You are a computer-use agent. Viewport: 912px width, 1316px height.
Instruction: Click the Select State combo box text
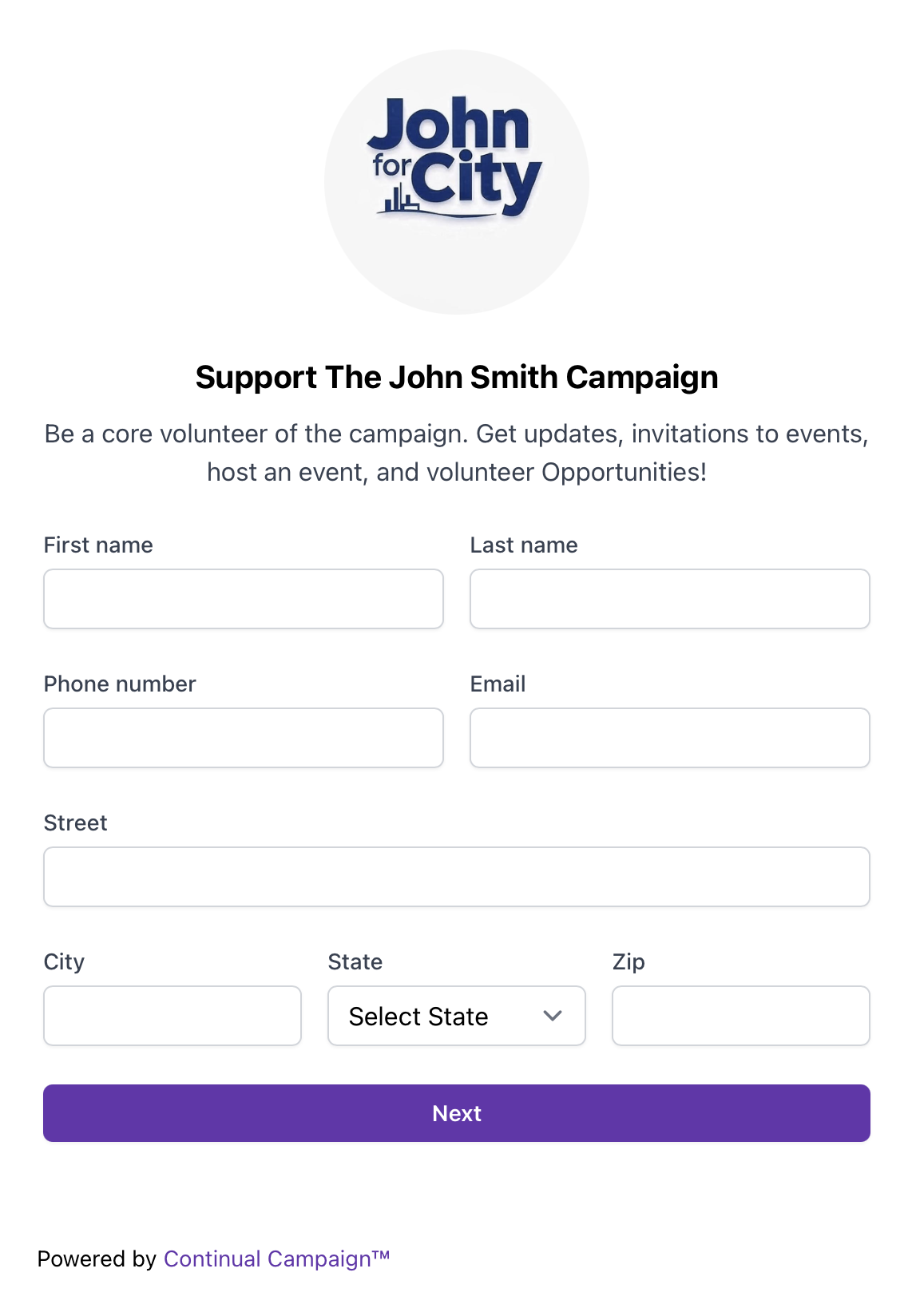click(416, 1016)
